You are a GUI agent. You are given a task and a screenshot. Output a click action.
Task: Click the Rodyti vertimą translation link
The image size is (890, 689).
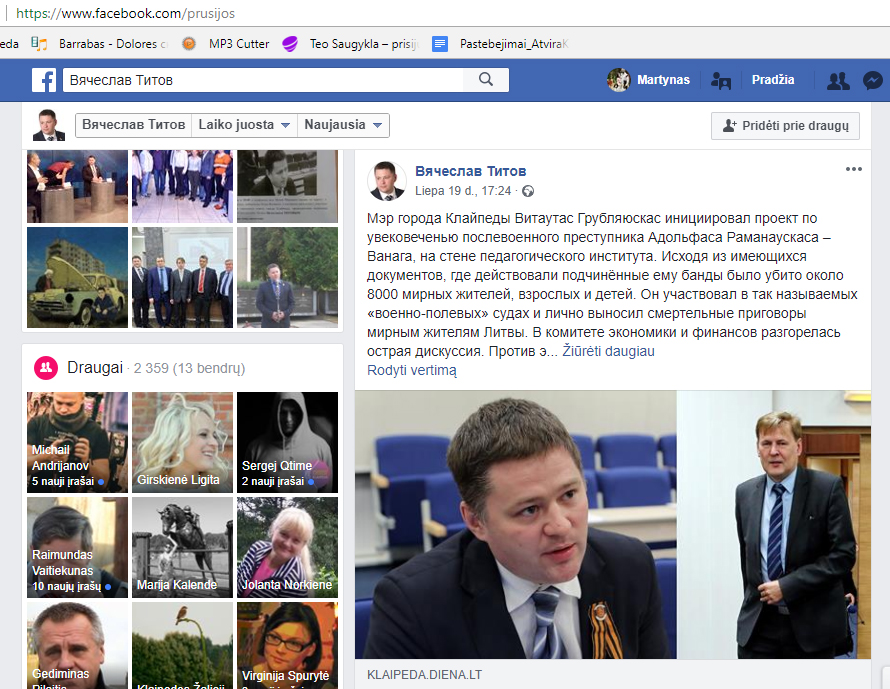pyautogui.click(x=412, y=370)
